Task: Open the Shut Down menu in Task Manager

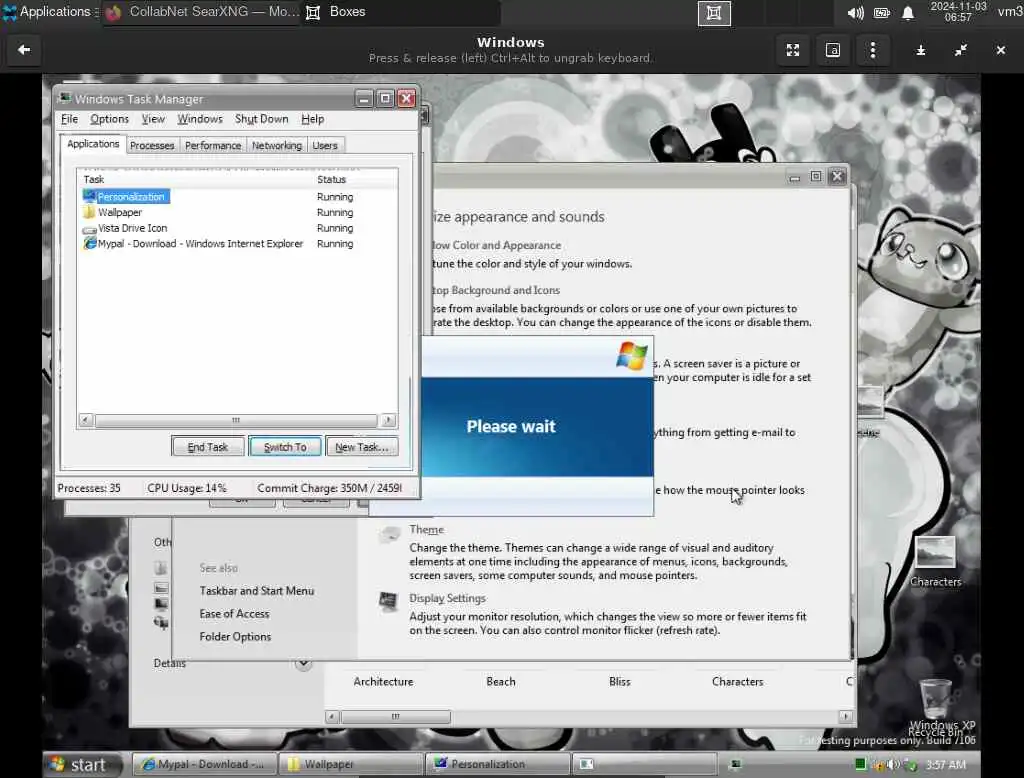Action: (x=261, y=119)
